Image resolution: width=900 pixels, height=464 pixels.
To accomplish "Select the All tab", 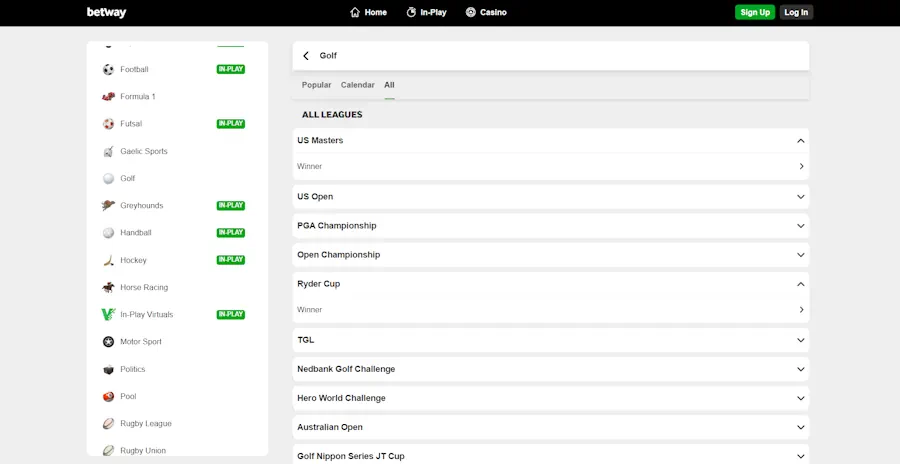I will pos(389,85).
